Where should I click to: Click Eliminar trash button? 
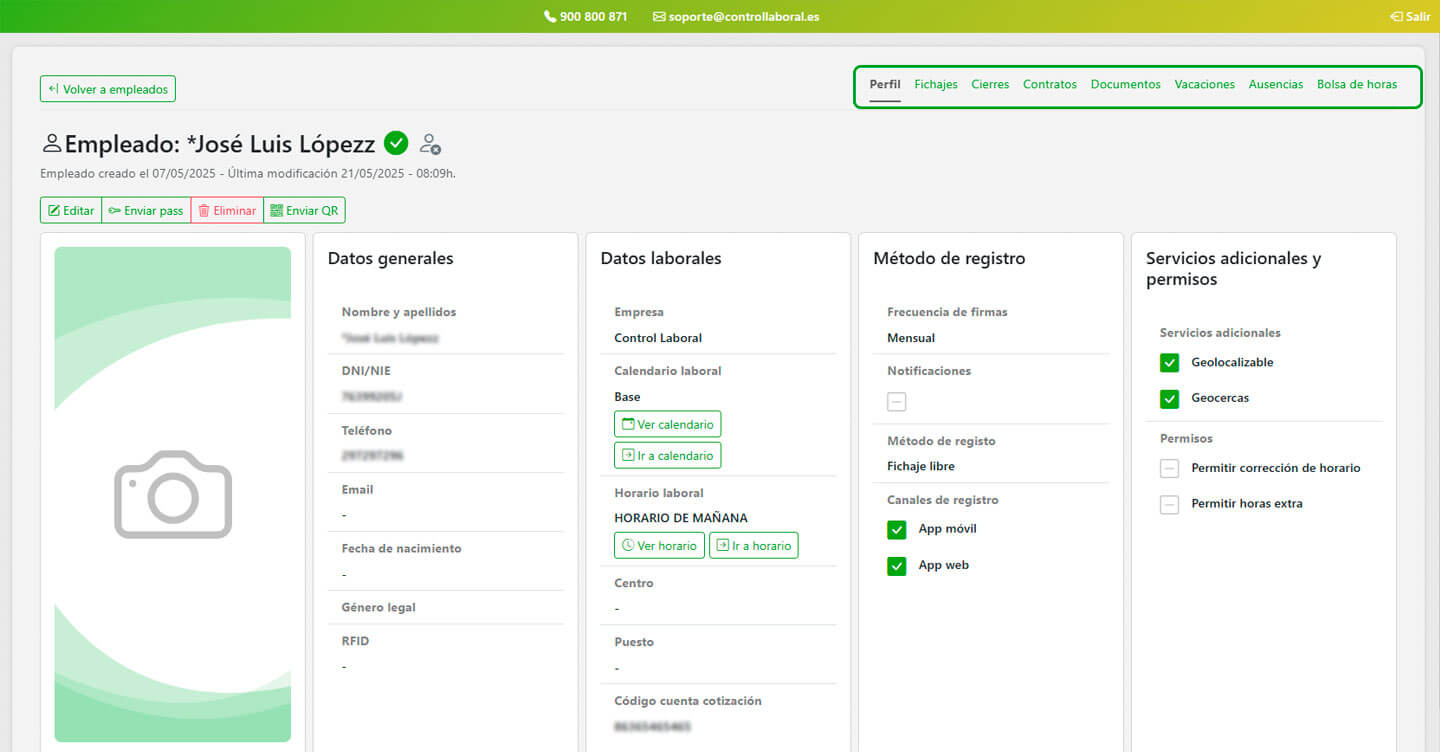coord(227,210)
